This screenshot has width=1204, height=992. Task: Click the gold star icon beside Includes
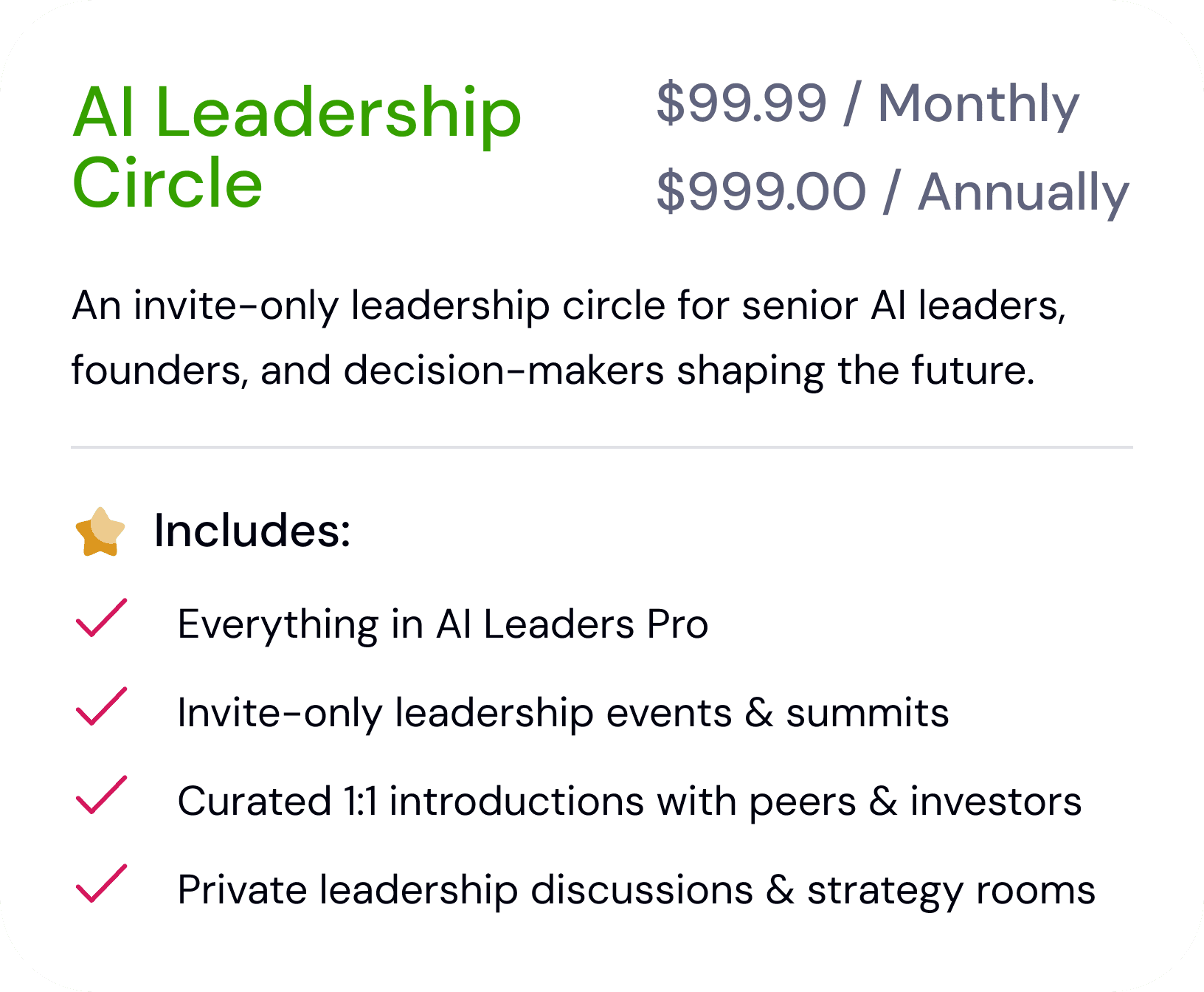pyautogui.click(x=100, y=531)
